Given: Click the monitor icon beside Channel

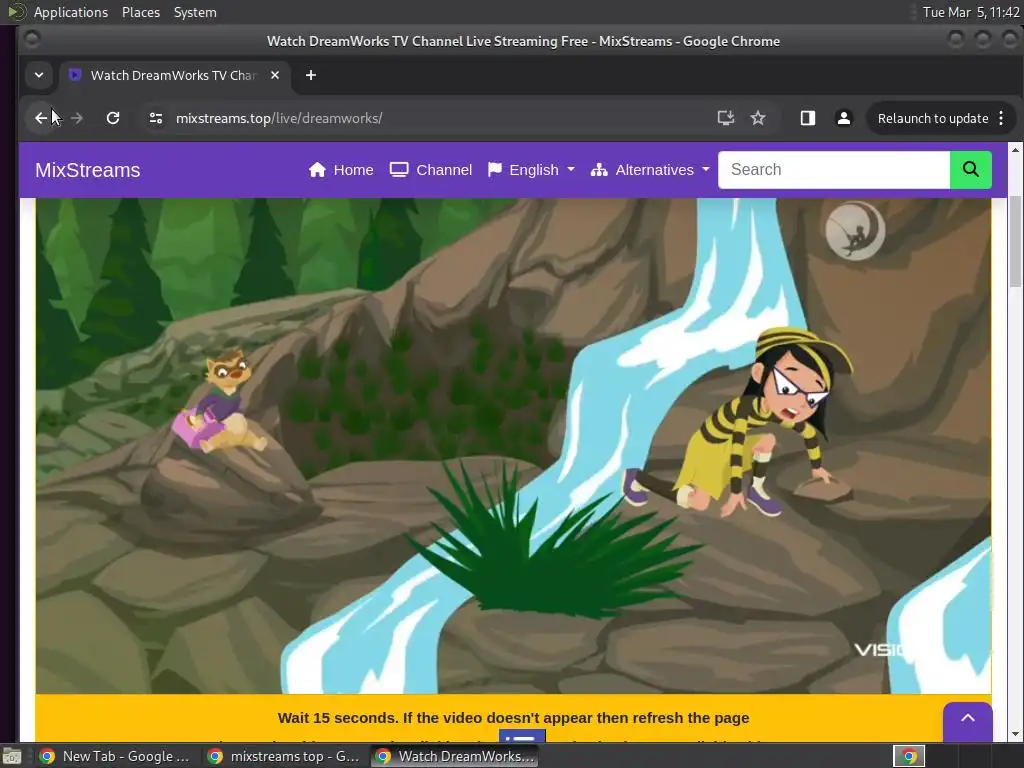Looking at the screenshot, I should click(399, 170).
